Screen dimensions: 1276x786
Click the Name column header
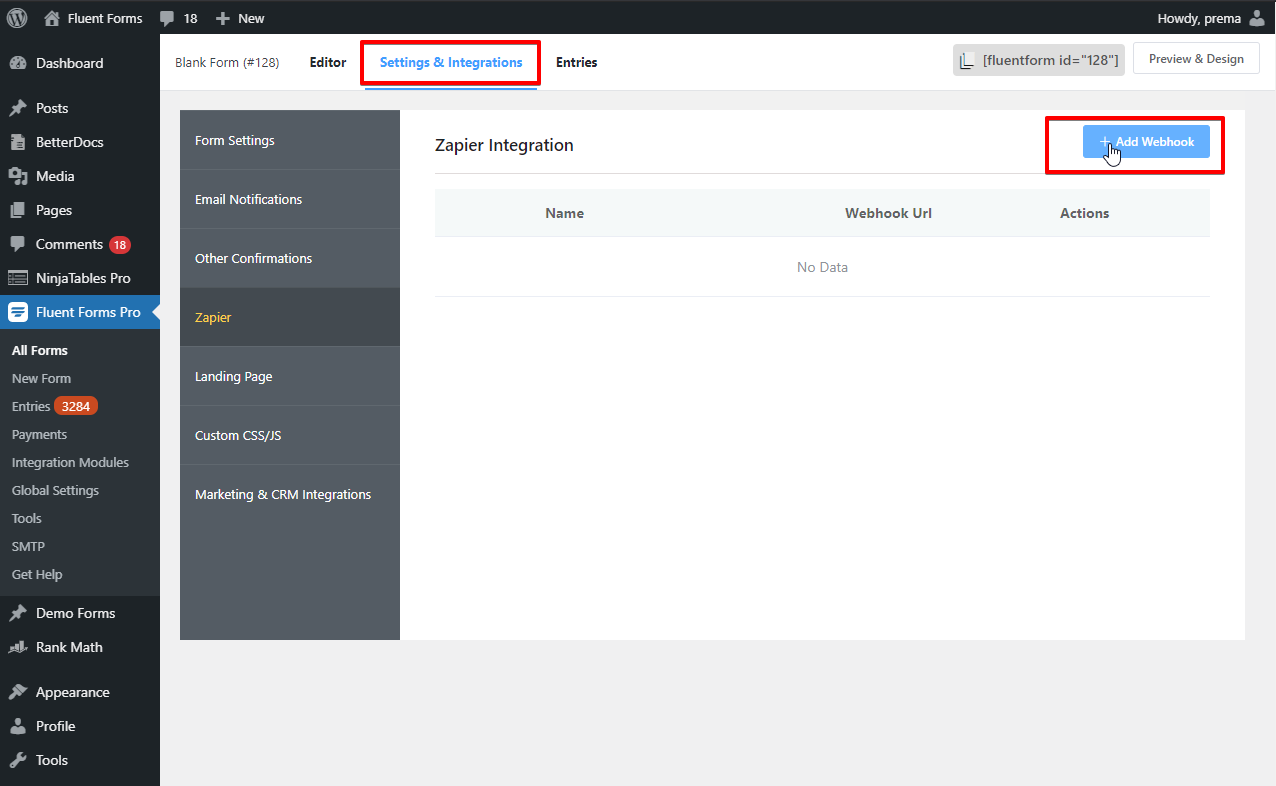pyautogui.click(x=564, y=213)
